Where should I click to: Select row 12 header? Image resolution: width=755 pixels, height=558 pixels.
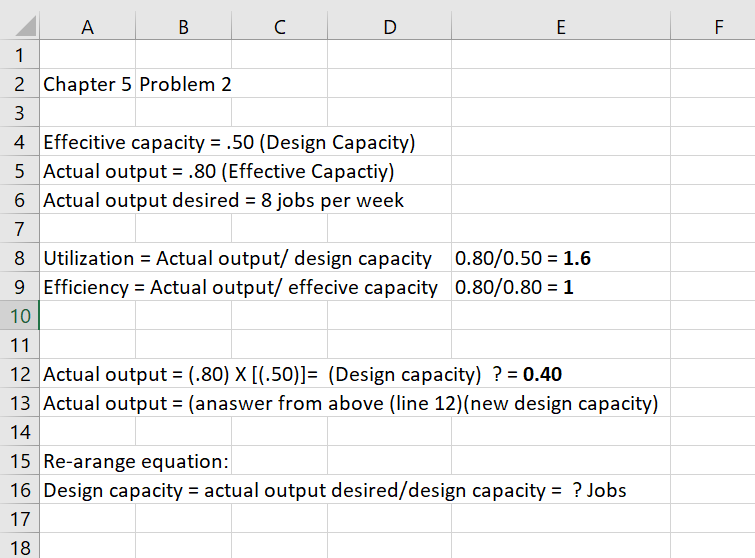(x=19, y=374)
